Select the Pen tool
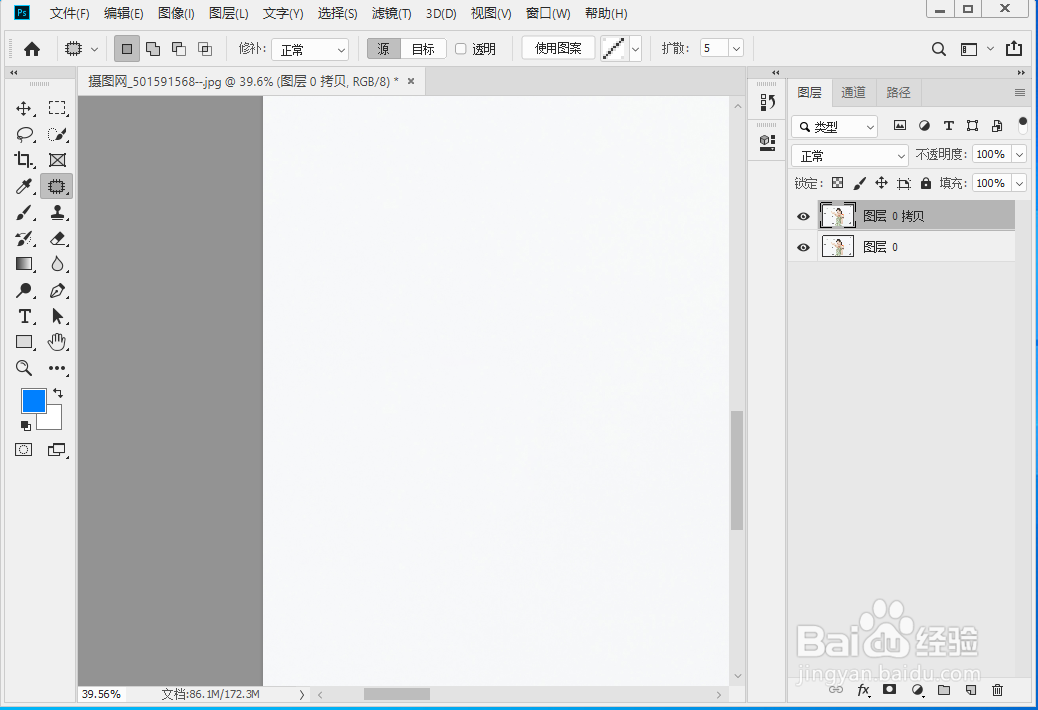This screenshot has height=710, width=1038. [x=57, y=290]
